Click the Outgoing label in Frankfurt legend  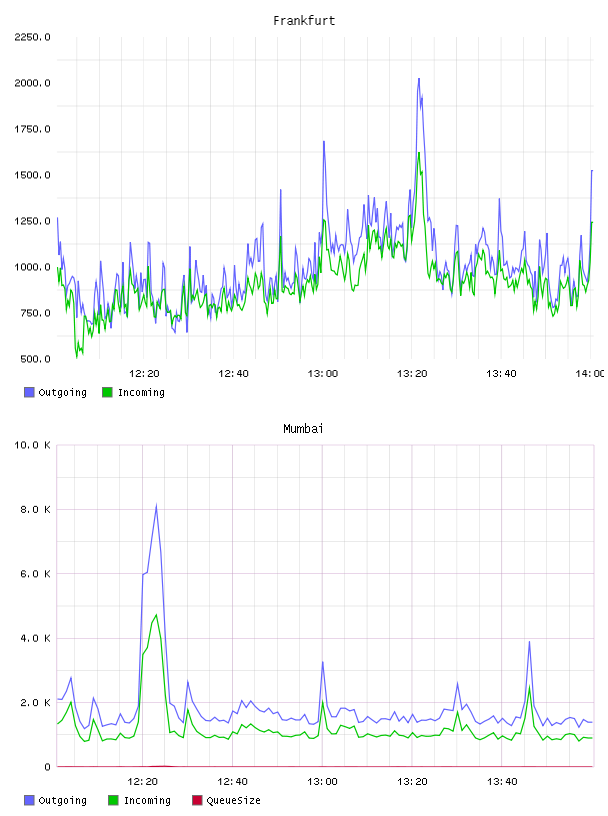point(62,392)
